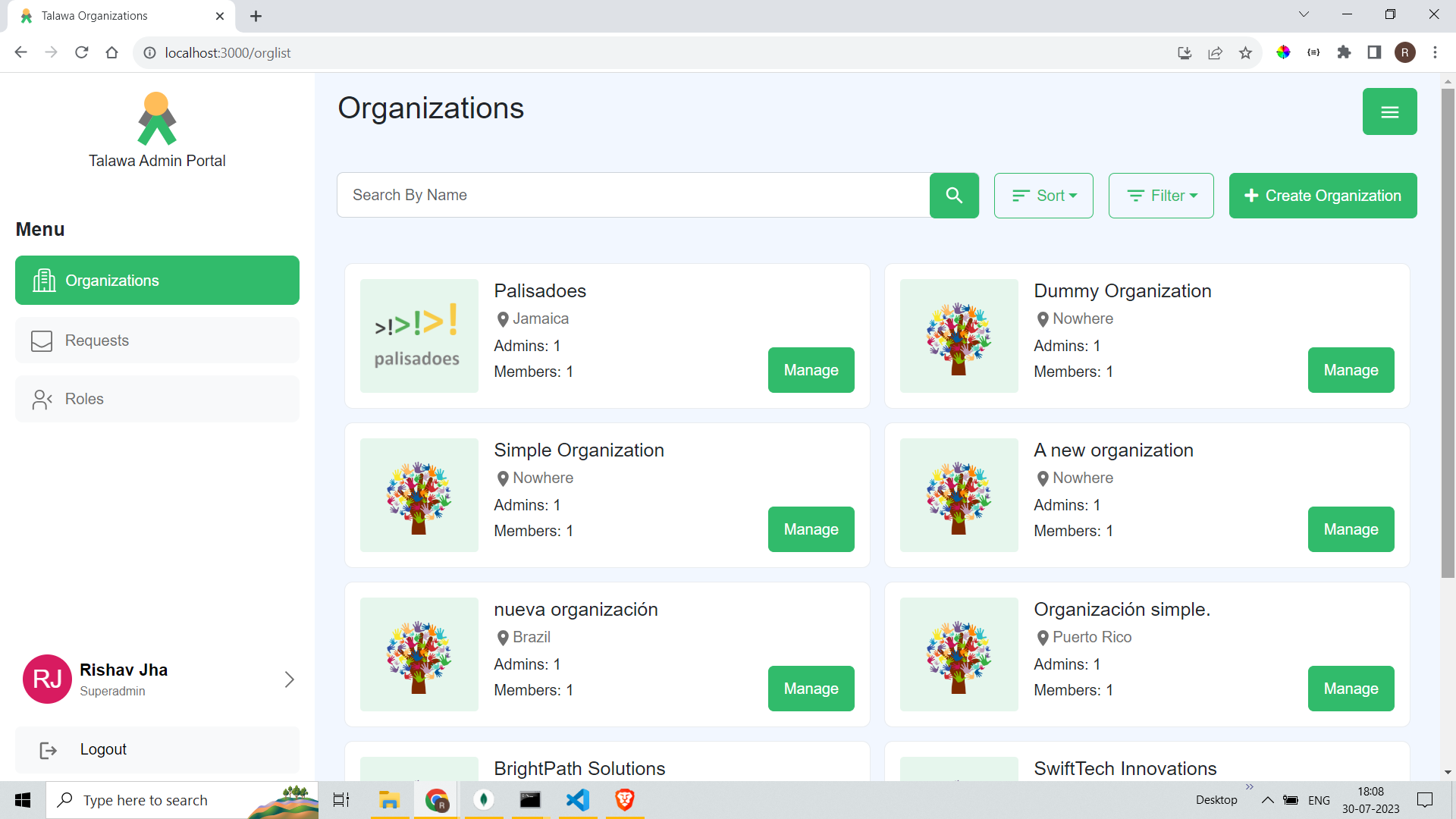
Task: Click the SwiftTech Innovations title
Action: [1125, 768]
